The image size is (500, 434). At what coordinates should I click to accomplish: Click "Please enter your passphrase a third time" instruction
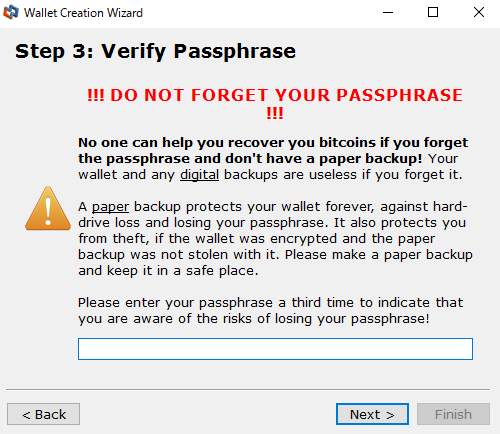tap(215, 303)
